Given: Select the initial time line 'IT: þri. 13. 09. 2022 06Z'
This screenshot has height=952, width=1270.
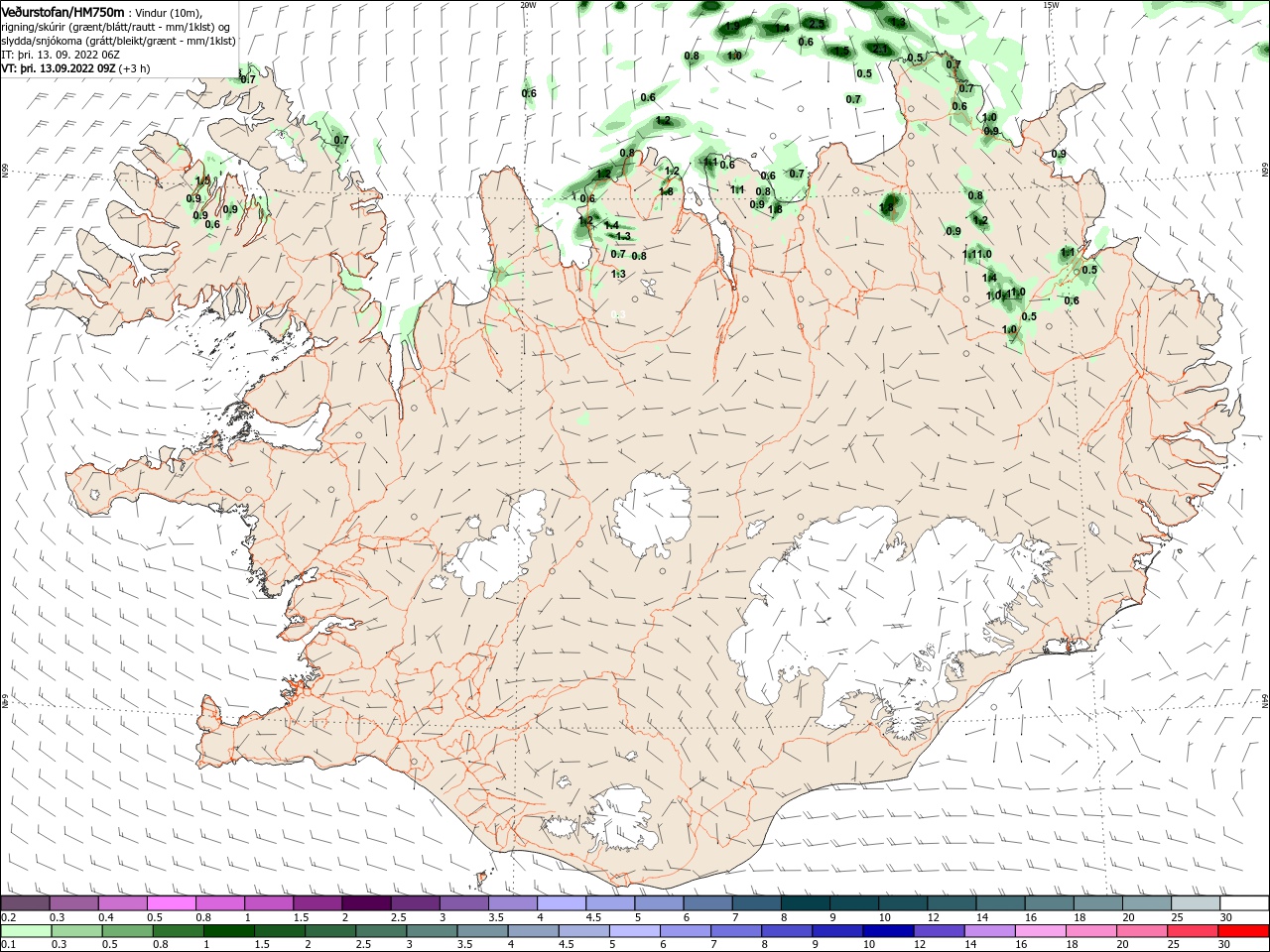Looking at the screenshot, I should (61, 55).
